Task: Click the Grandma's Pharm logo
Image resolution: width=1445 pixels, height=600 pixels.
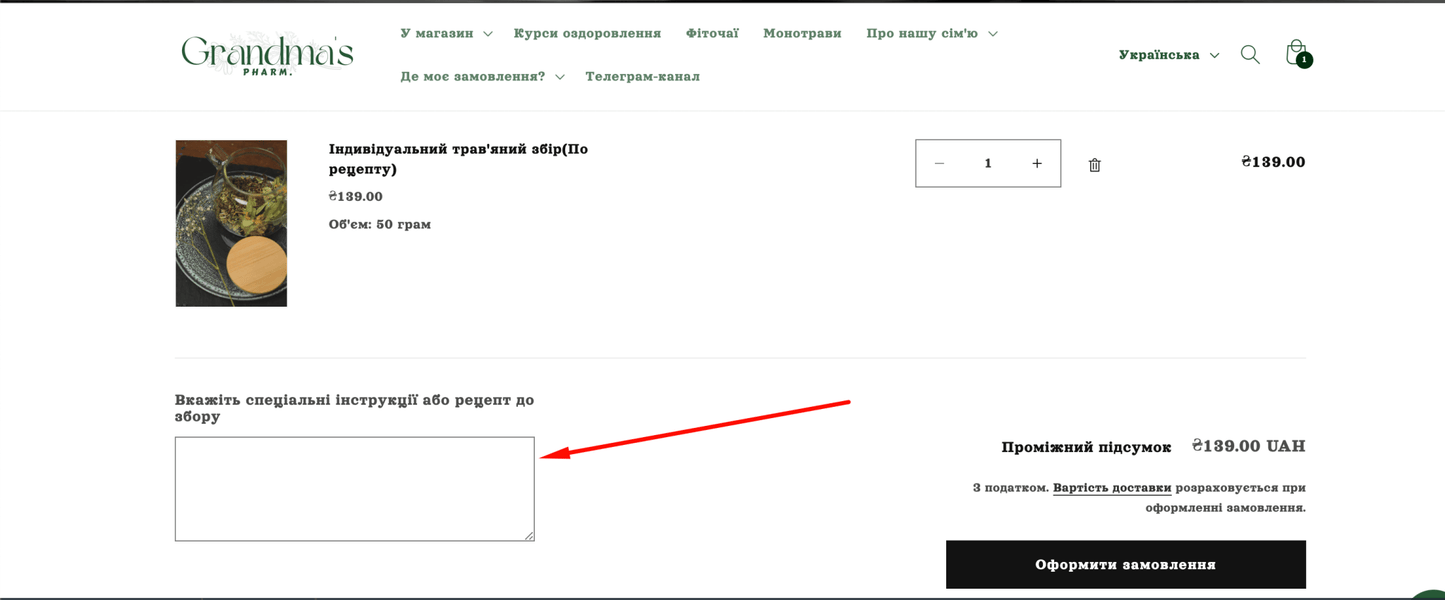Action: point(267,54)
